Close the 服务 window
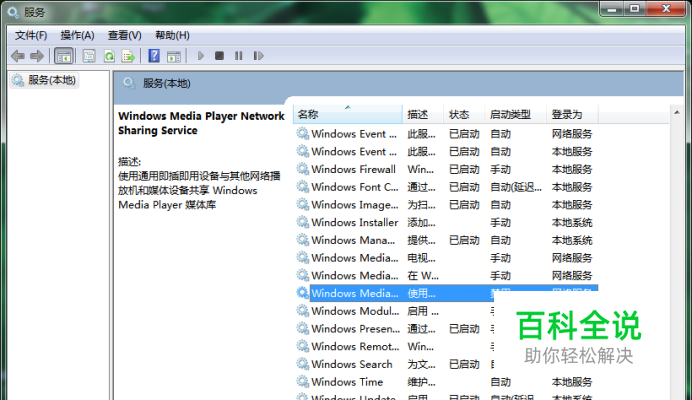 point(666,9)
